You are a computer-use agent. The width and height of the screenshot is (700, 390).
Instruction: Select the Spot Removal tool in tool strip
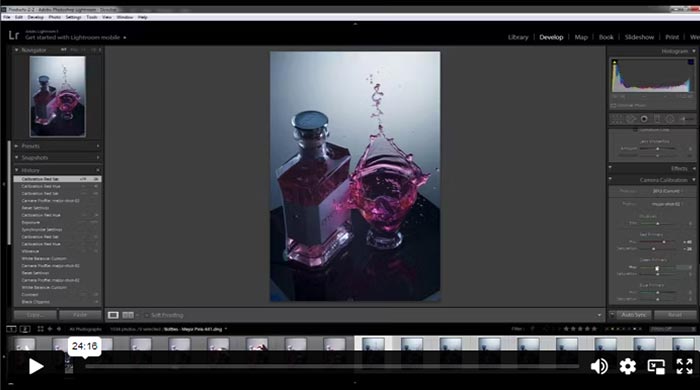[631, 119]
